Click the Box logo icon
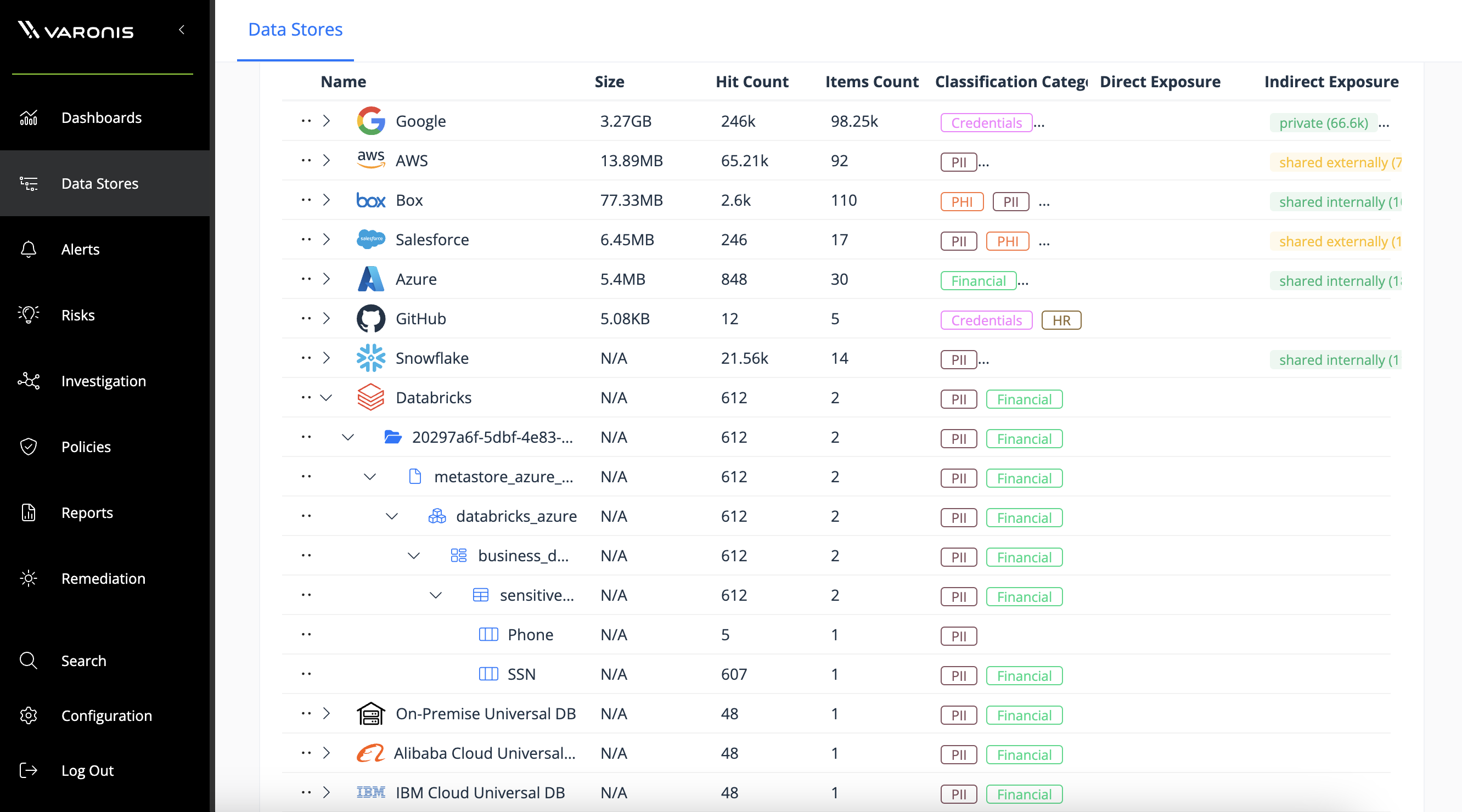The width and height of the screenshot is (1462, 812). click(x=371, y=200)
